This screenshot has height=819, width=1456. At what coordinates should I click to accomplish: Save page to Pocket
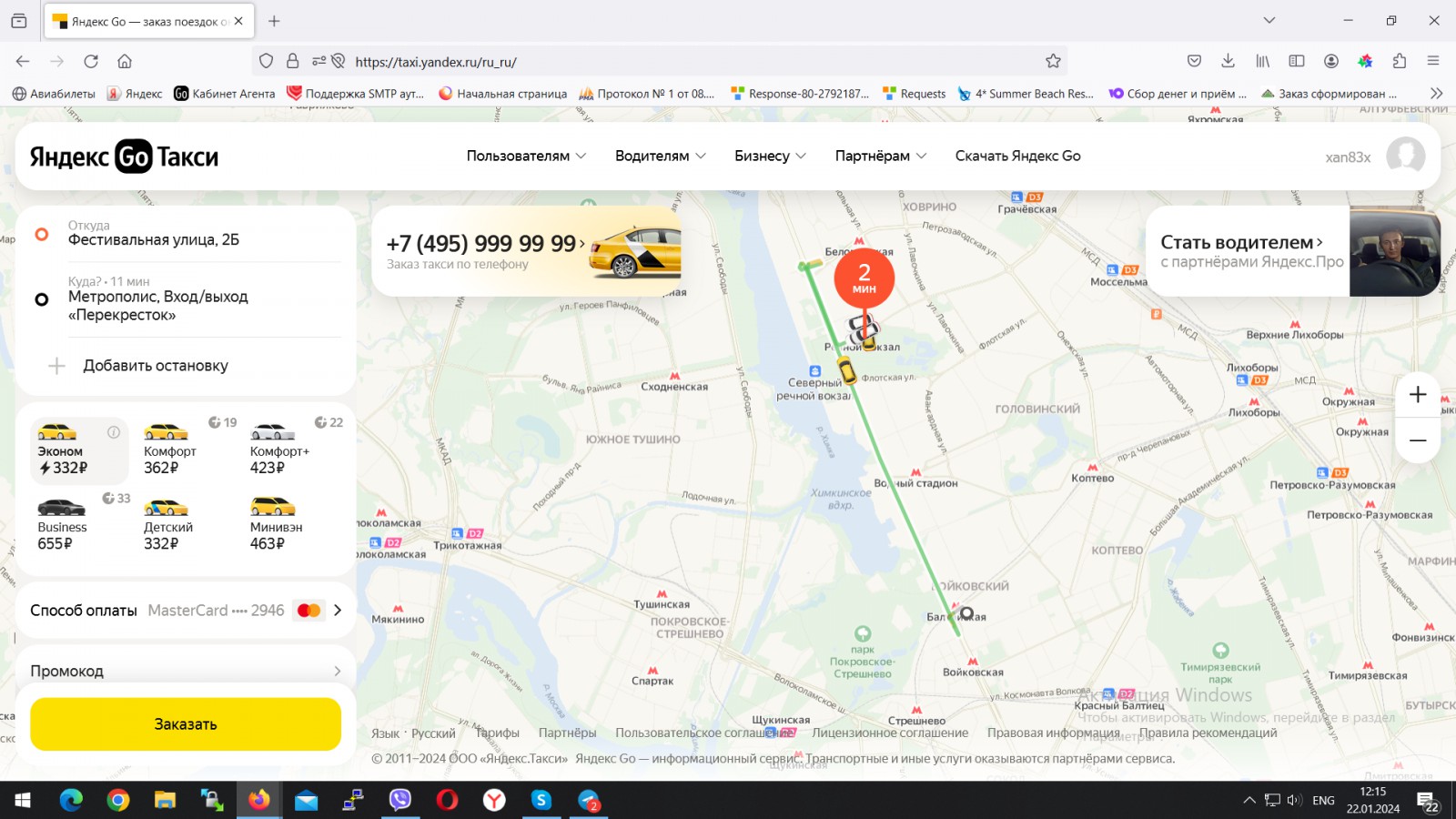[1194, 61]
